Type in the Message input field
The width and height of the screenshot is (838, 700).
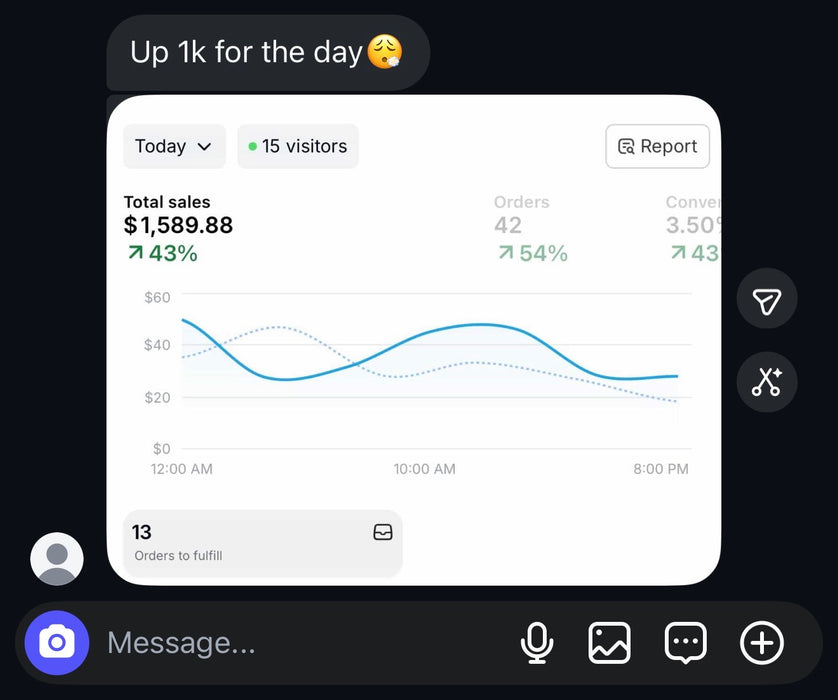300,643
